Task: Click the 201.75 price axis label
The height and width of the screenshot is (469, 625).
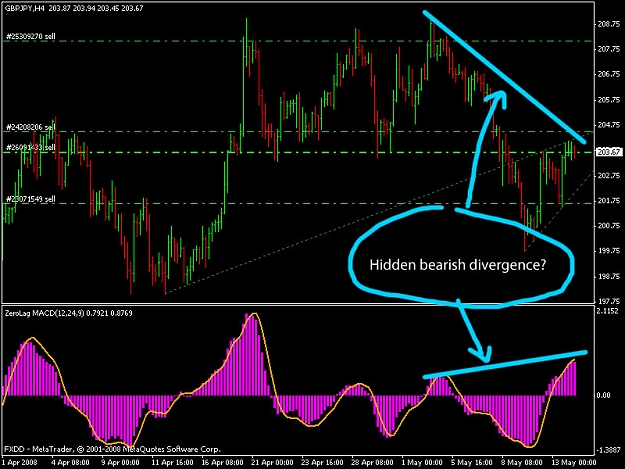Action: click(x=609, y=200)
